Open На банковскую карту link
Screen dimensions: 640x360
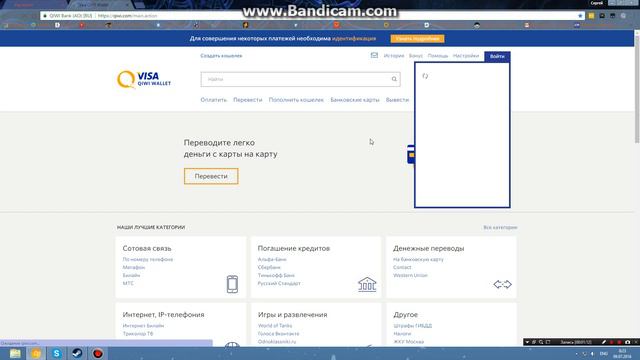[x=418, y=259]
